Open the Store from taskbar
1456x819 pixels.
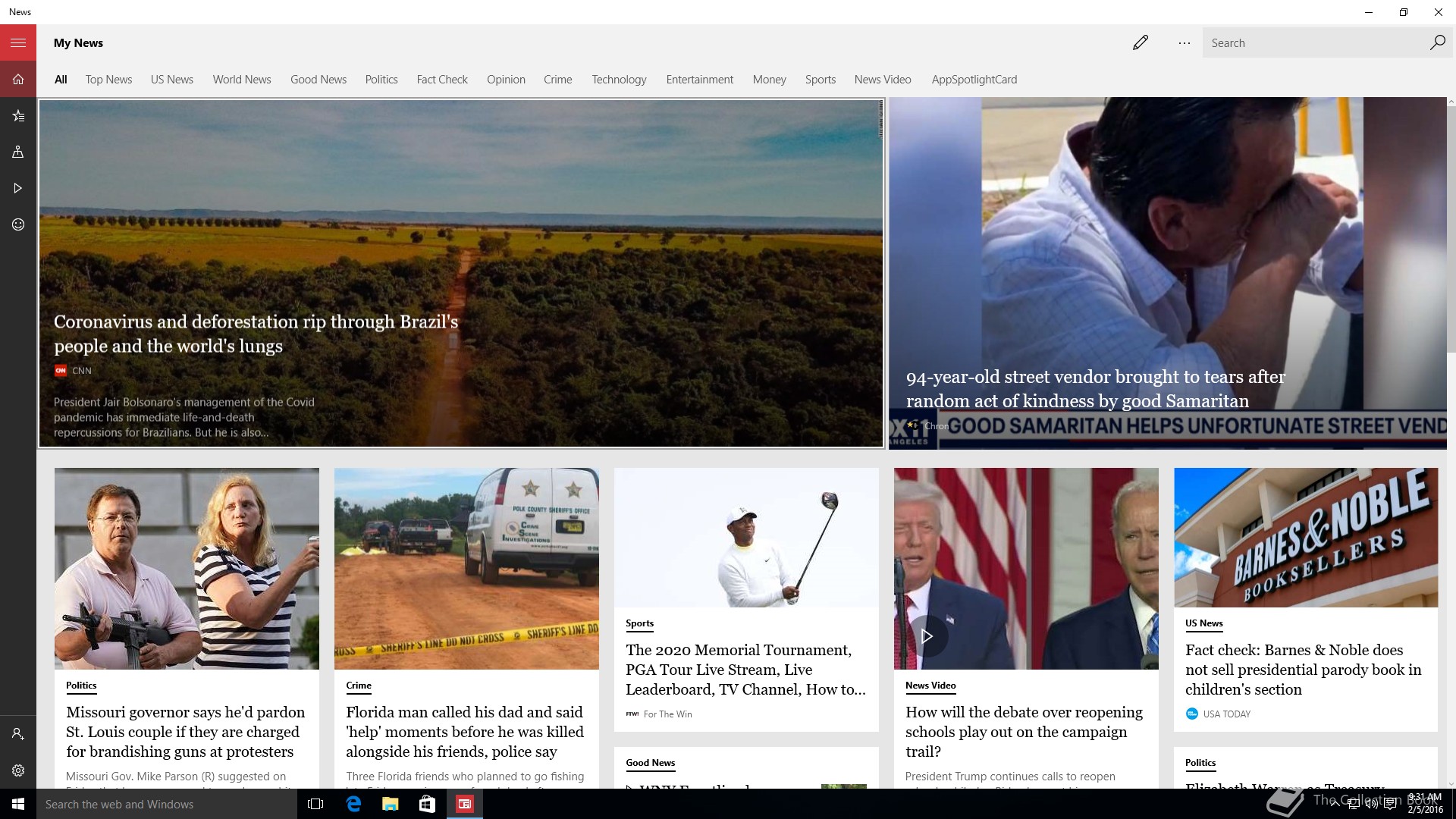coord(427,804)
